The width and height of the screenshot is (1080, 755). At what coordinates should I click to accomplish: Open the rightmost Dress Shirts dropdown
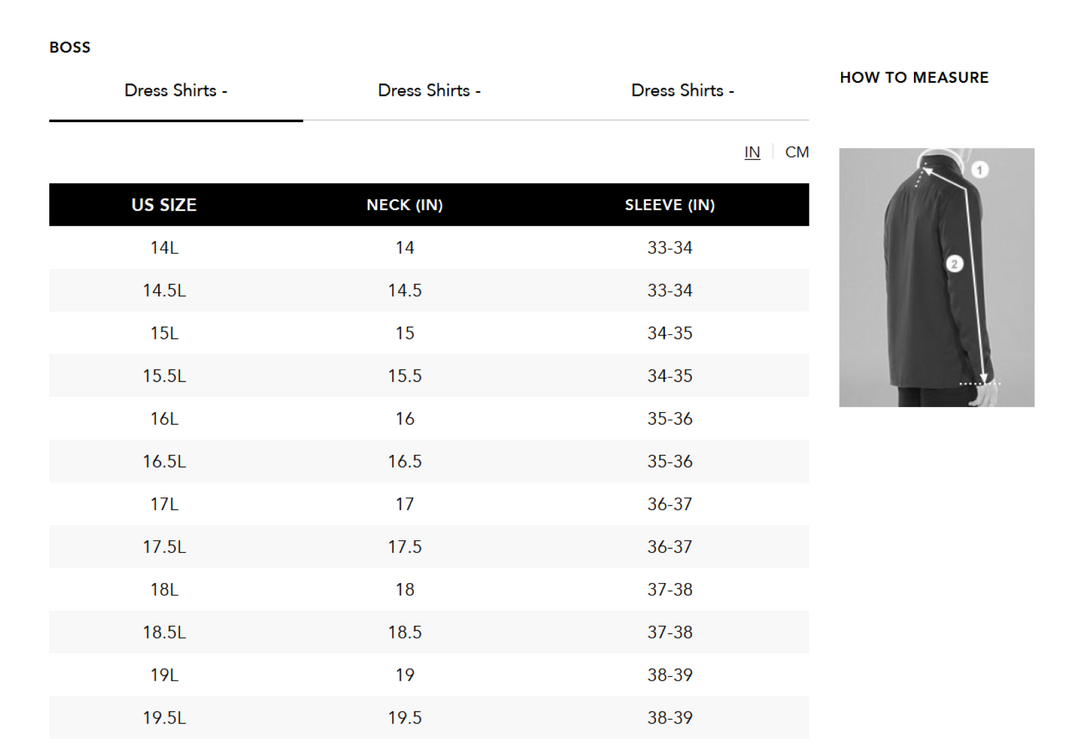(x=682, y=90)
